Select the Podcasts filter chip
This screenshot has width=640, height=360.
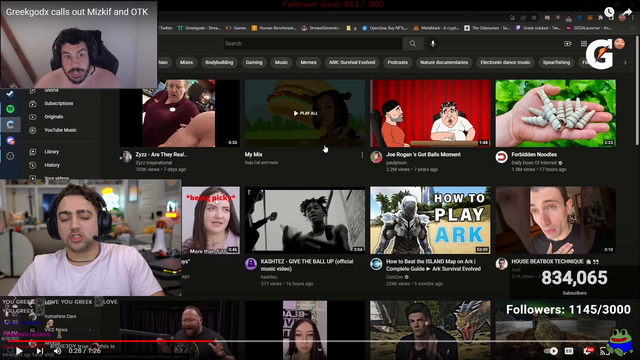coord(398,62)
